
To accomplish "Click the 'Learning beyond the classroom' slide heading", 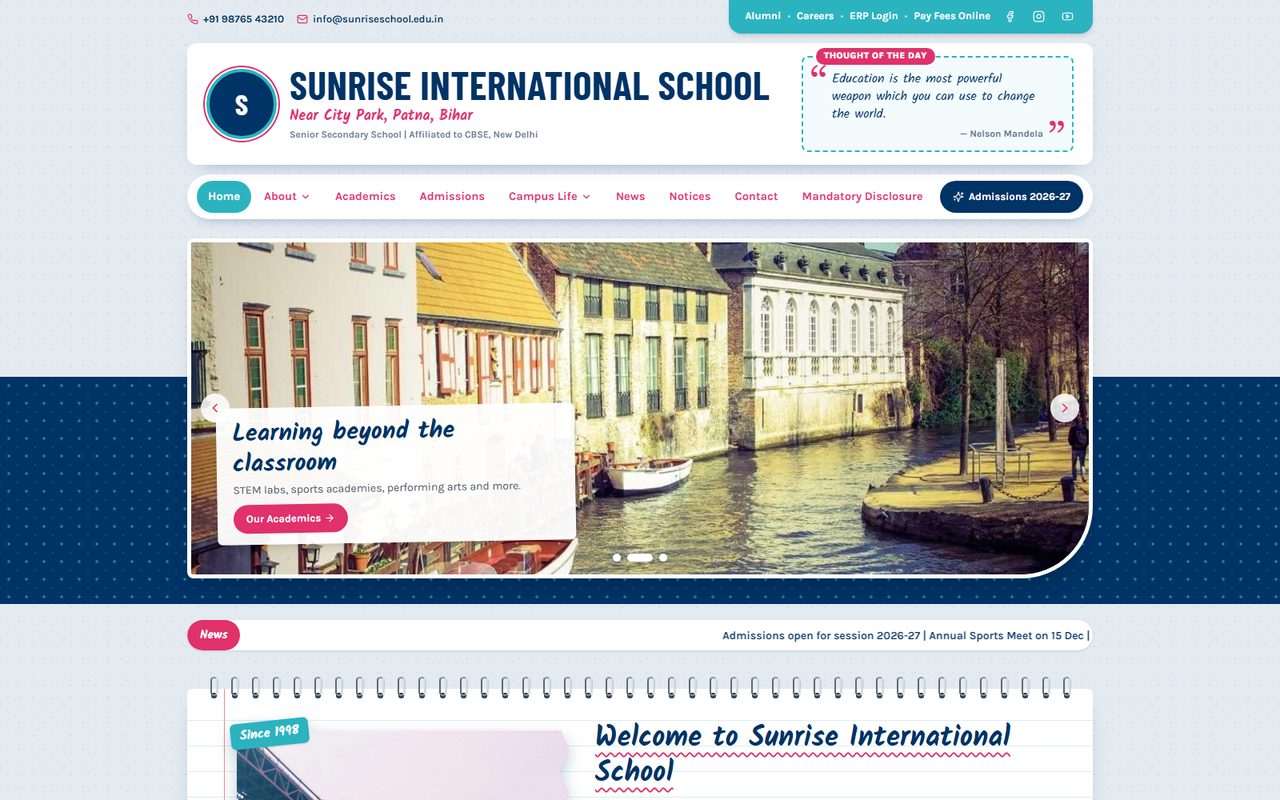I will pos(344,446).
